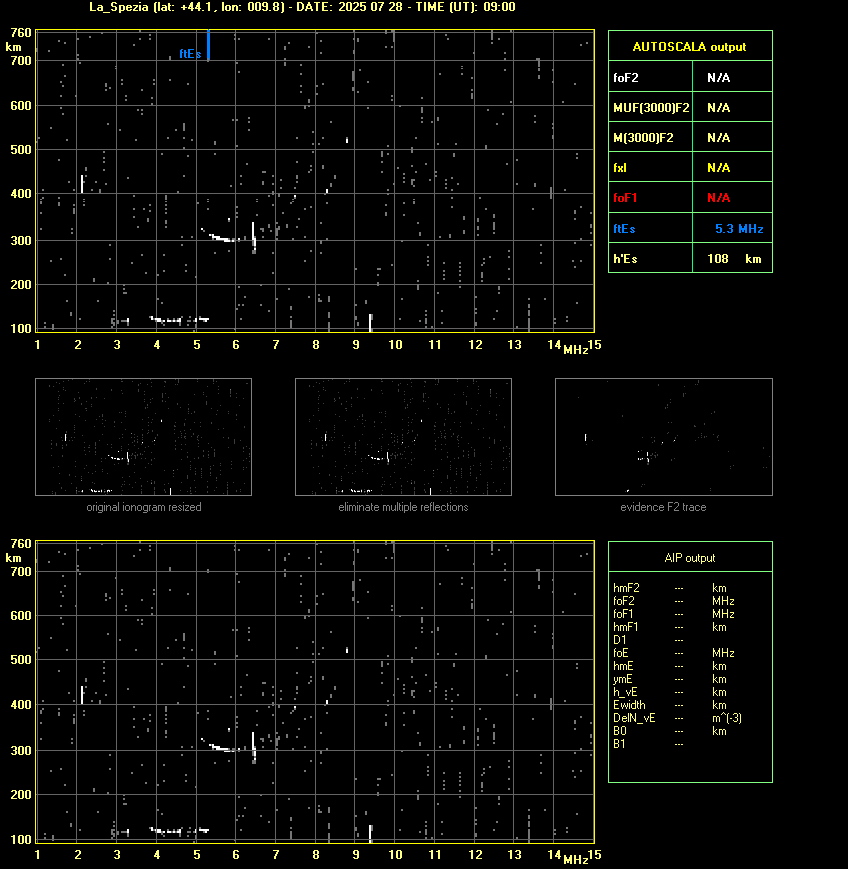The width and height of the screenshot is (848, 869).
Task: Click the N/A value for foF2
Action: click(718, 78)
